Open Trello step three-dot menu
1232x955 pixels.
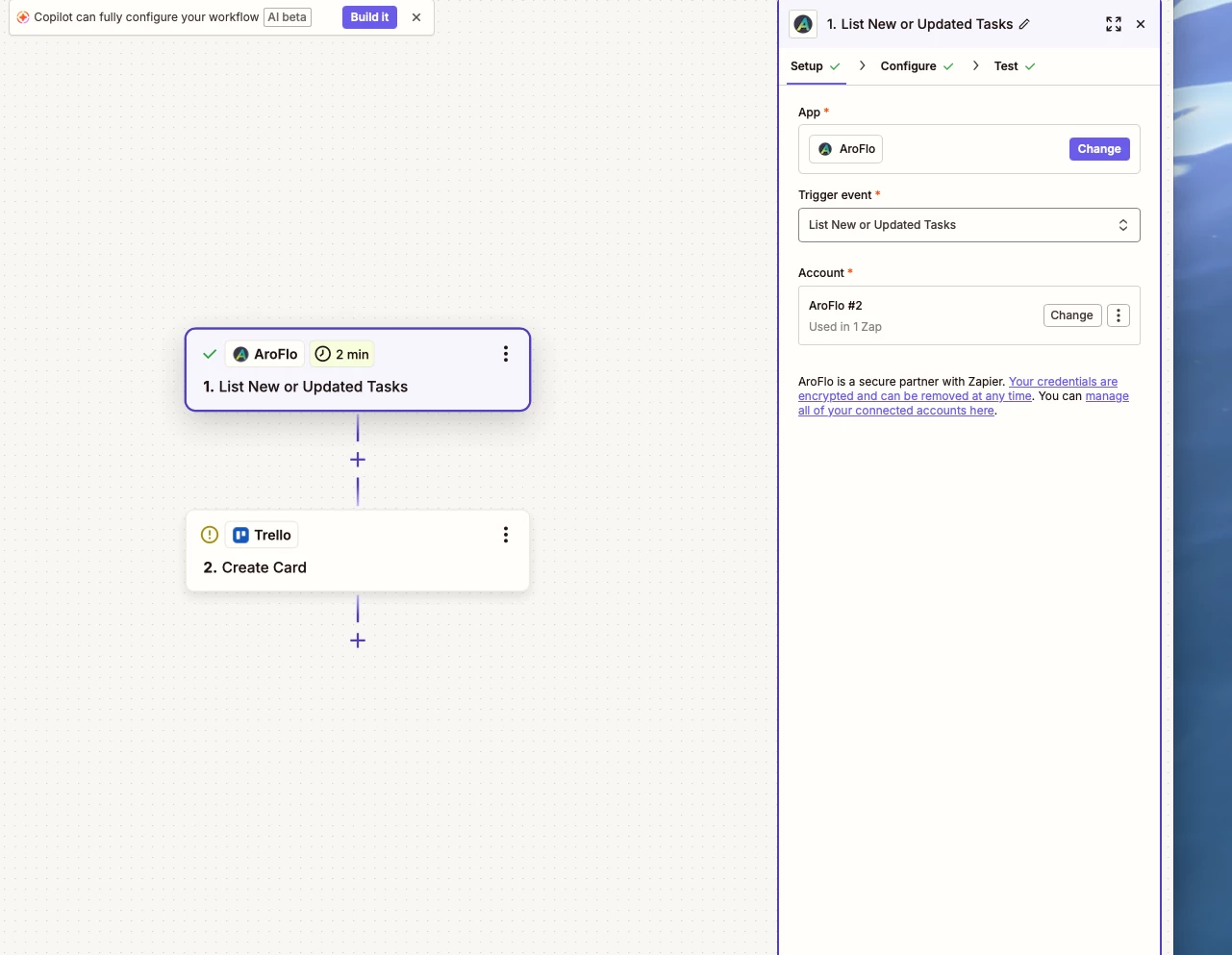(x=506, y=535)
